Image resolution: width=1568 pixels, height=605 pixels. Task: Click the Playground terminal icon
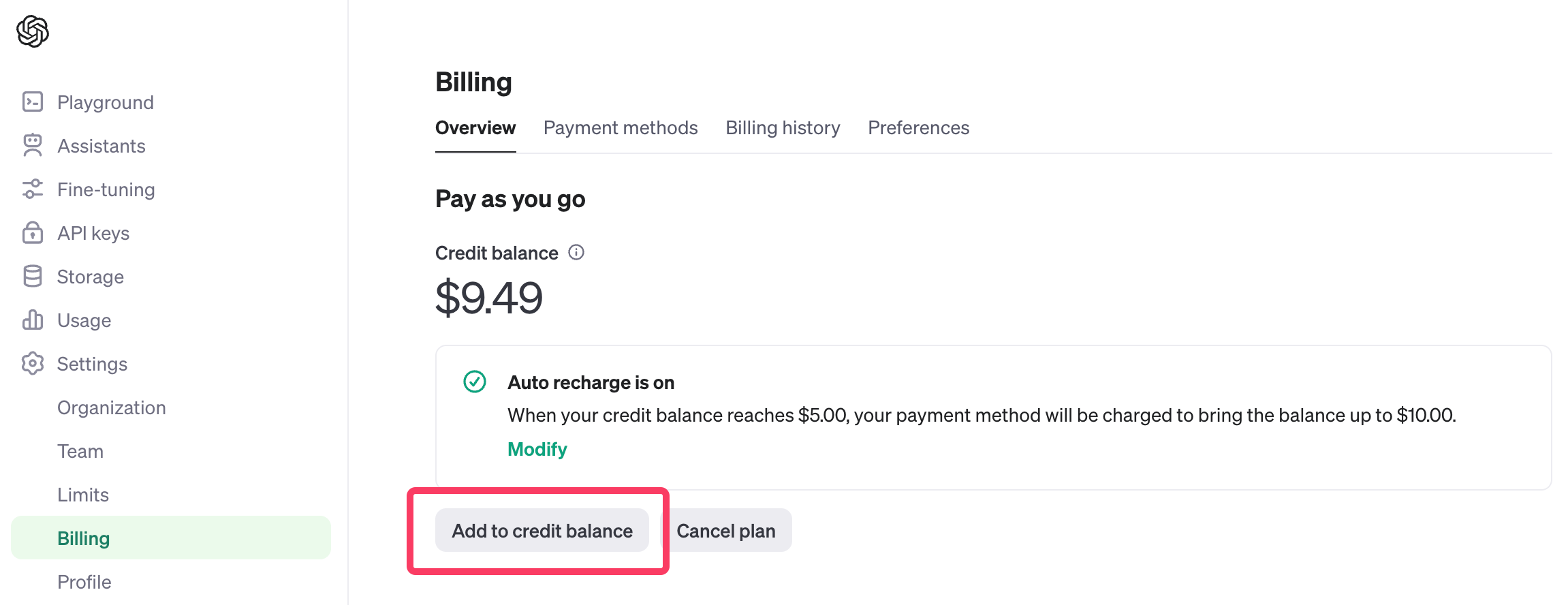[x=33, y=102]
